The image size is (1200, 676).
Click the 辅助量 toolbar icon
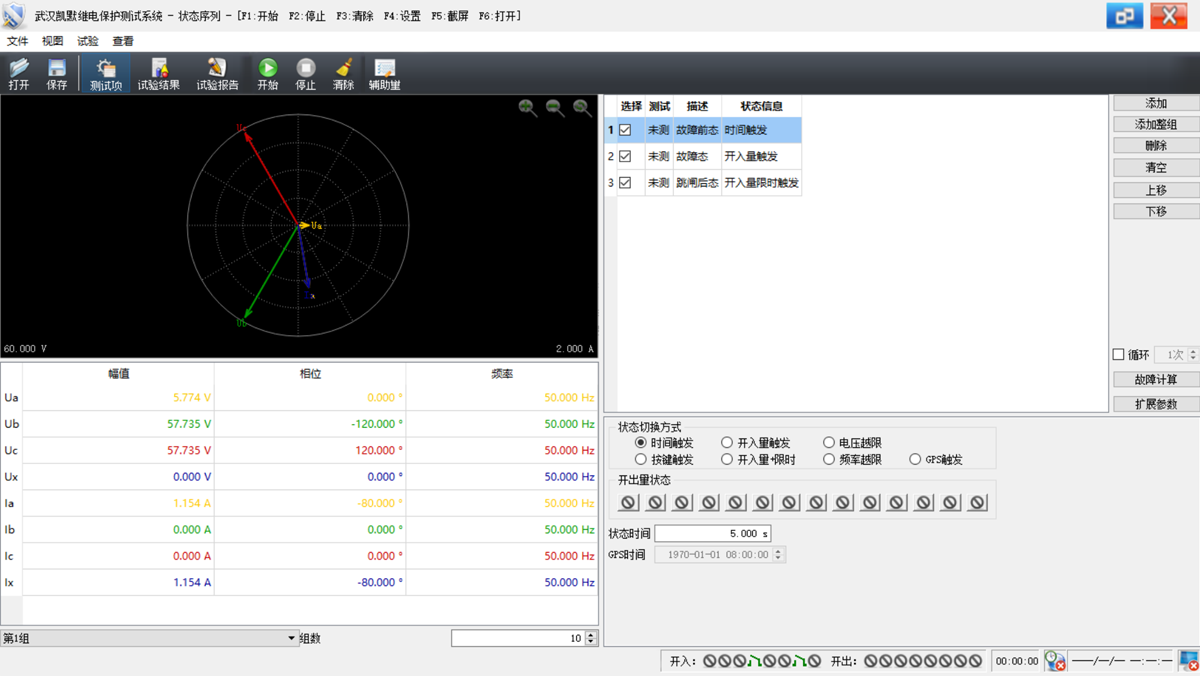[x=384, y=68]
